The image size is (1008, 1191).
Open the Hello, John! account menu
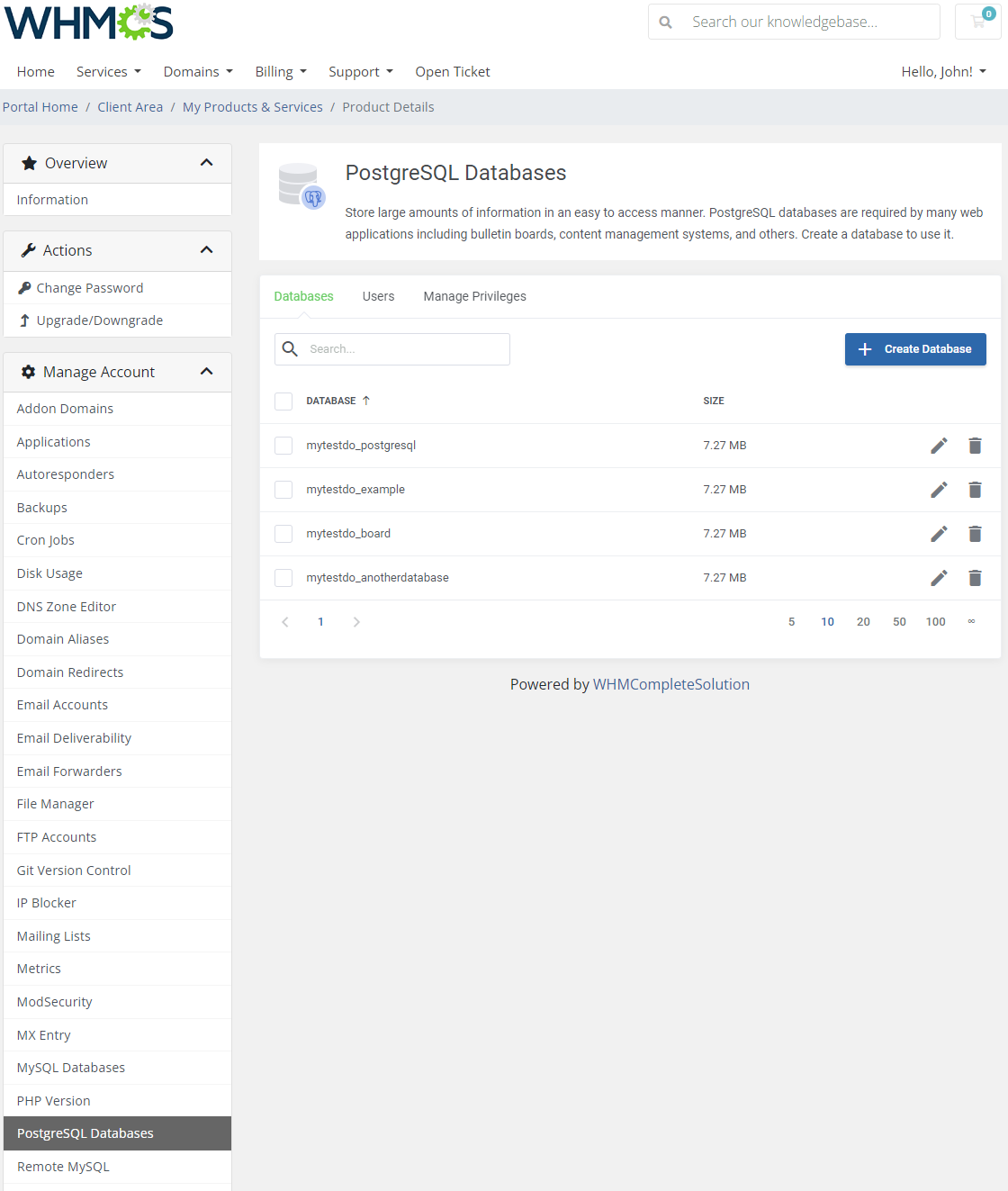(x=944, y=72)
